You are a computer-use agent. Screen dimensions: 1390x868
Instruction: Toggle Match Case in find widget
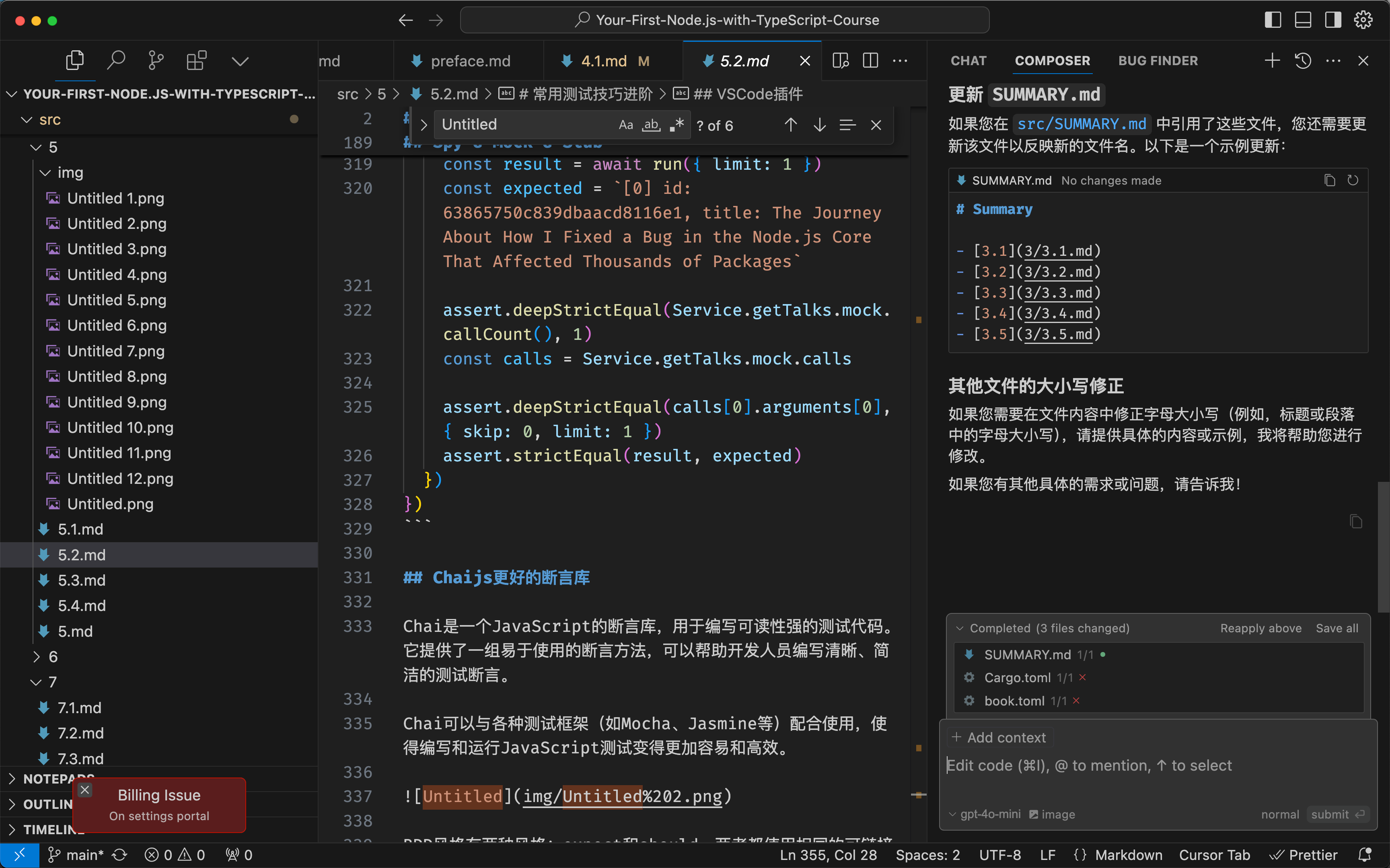pos(625,125)
